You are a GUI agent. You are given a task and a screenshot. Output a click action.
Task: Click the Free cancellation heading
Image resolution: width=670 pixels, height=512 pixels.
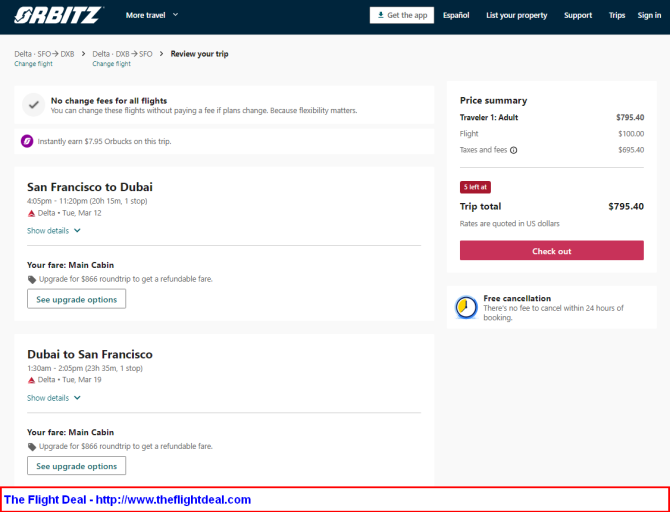pyautogui.click(x=517, y=298)
